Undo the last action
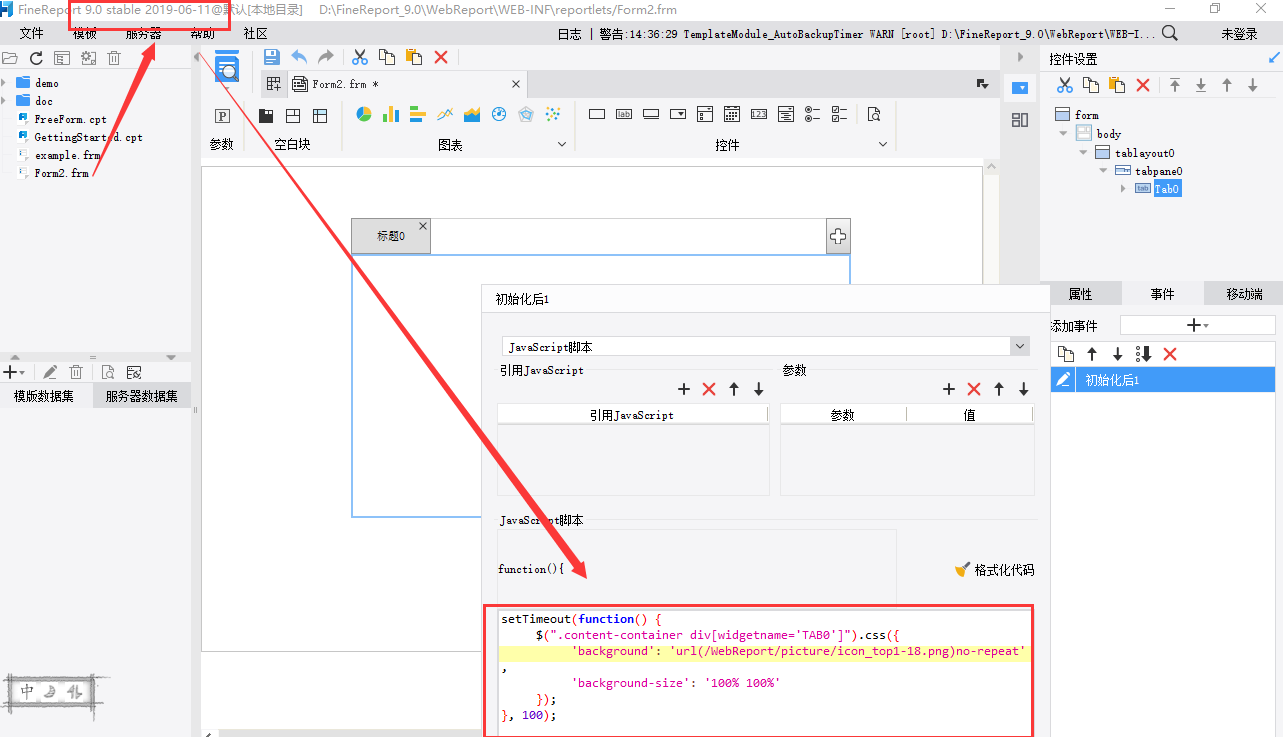1283x737 pixels. coord(298,57)
